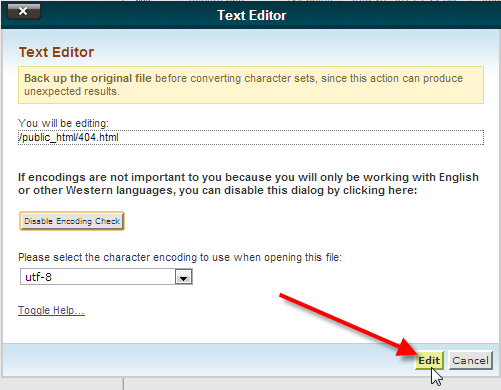This screenshot has height=390, width=501.
Task: Click the Cancel button
Action: (470, 360)
